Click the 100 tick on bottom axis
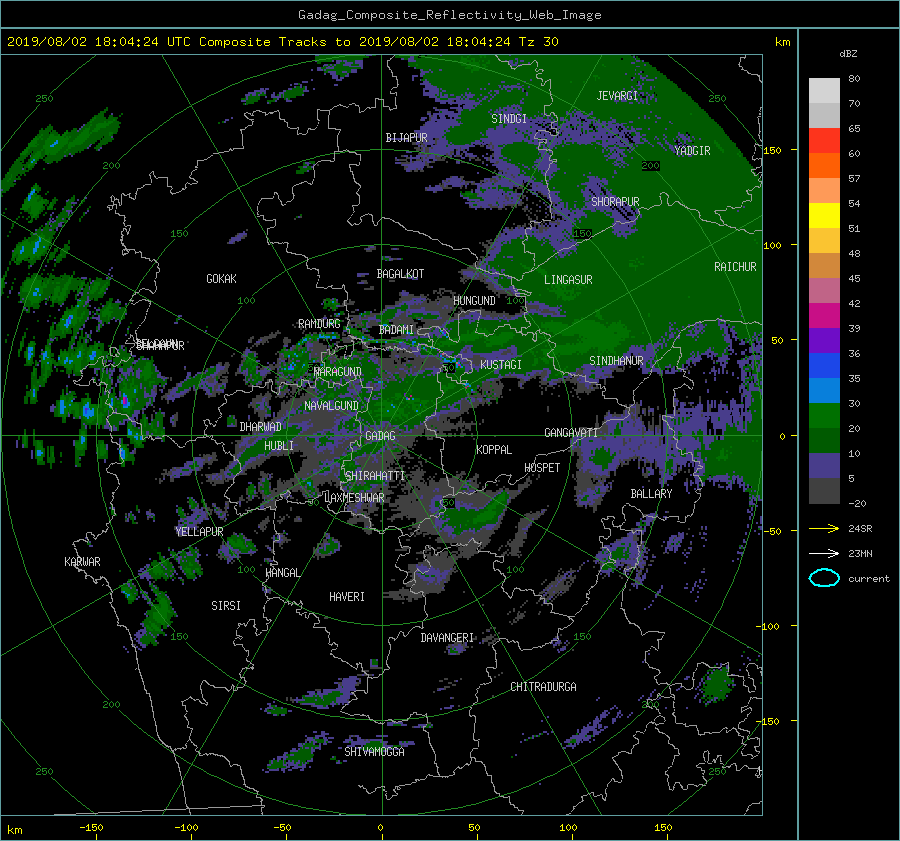This screenshot has width=900, height=841. [568, 827]
